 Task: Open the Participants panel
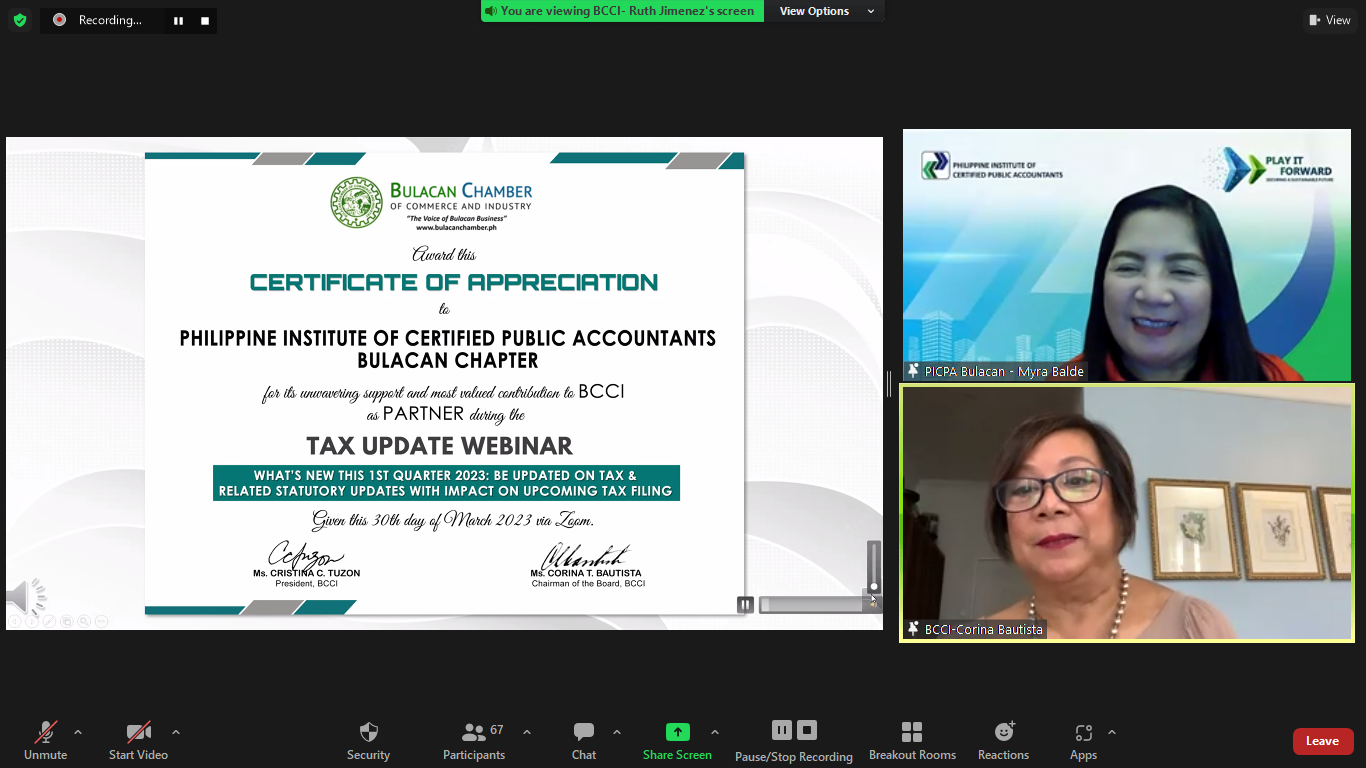click(x=474, y=741)
